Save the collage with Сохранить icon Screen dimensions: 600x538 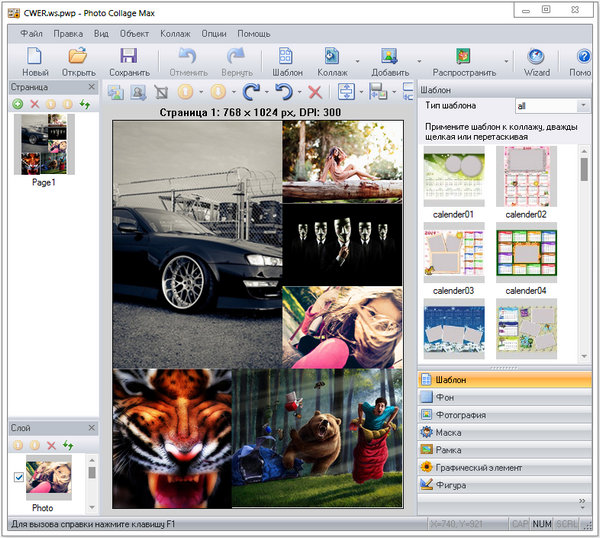click(129, 57)
